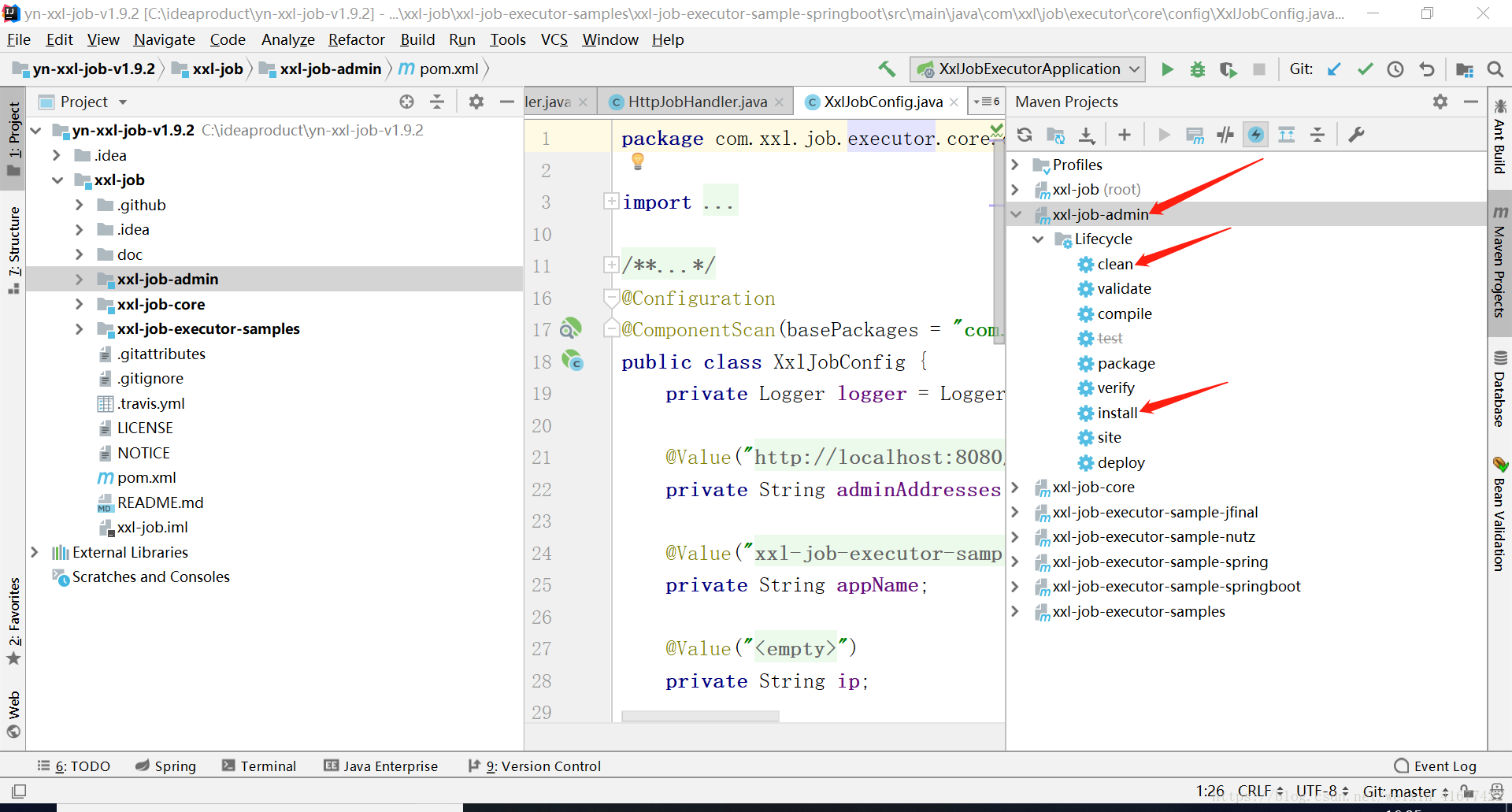The width and height of the screenshot is (1512, 812).
Task: Open Project Structure icon in toolbar
Action: 1465,69
